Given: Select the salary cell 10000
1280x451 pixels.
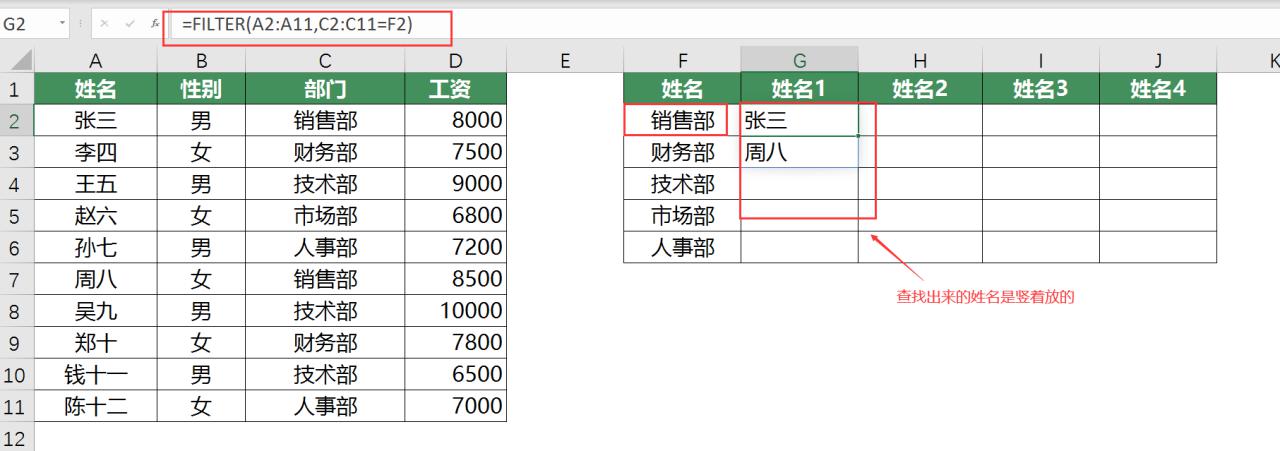Looking at the screenshot, I should tap(456, 311).
